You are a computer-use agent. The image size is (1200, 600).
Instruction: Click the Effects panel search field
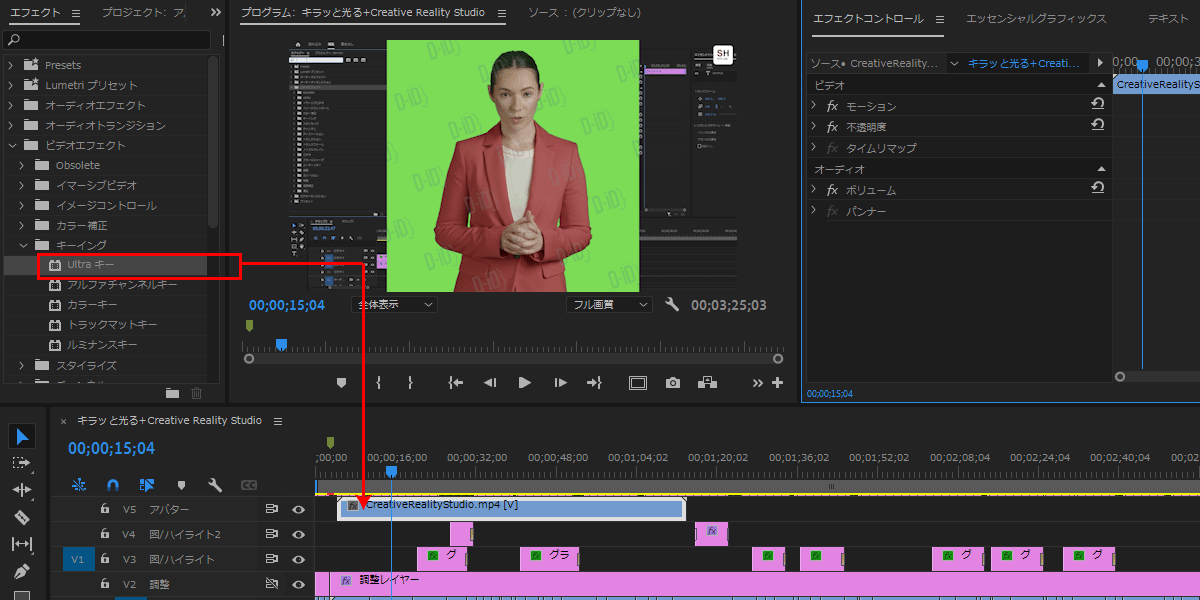pos(107,40)
